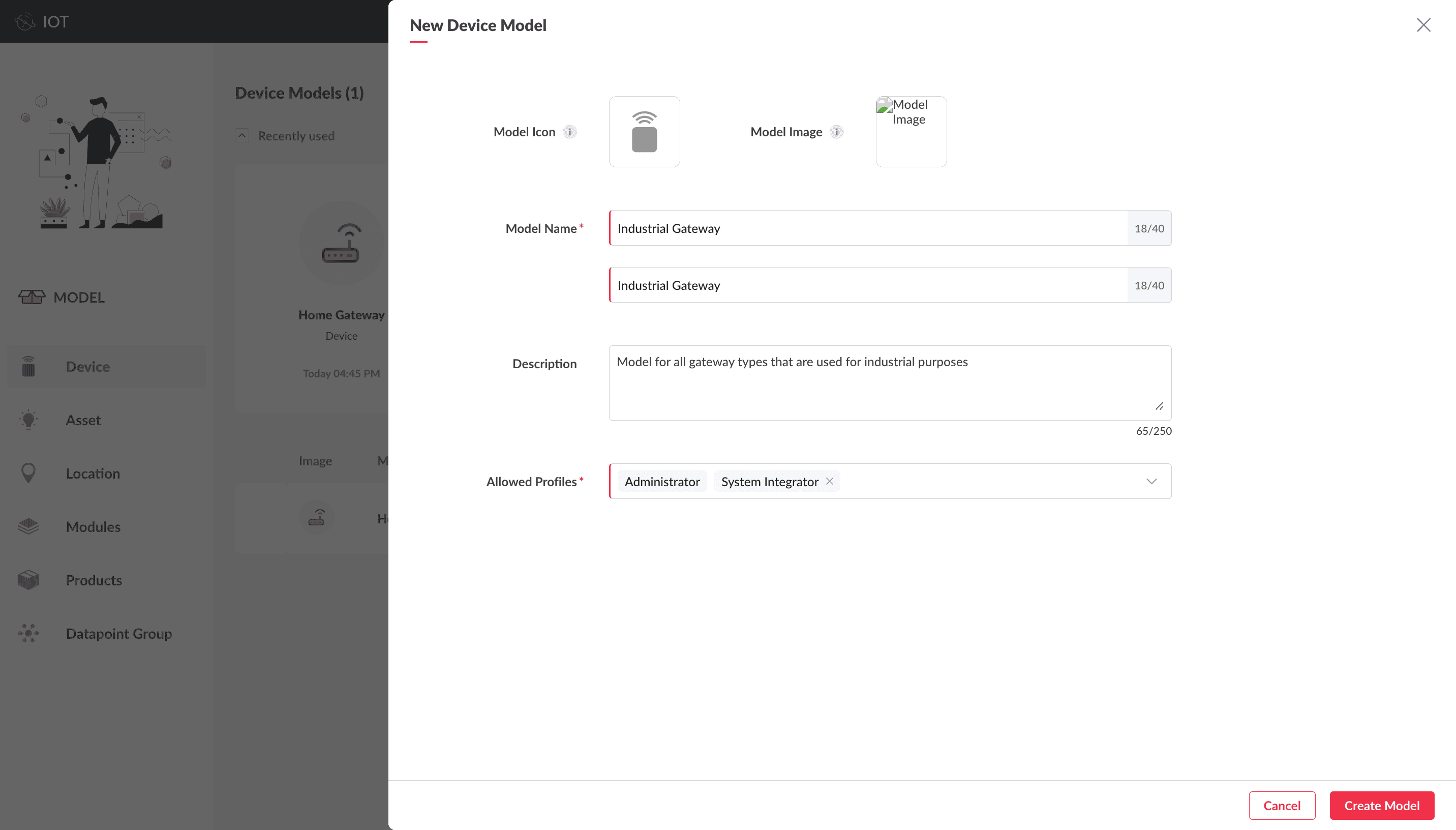Open the Datapoint Group menu item
This screenshot has height=830, width=1456.
118,633
